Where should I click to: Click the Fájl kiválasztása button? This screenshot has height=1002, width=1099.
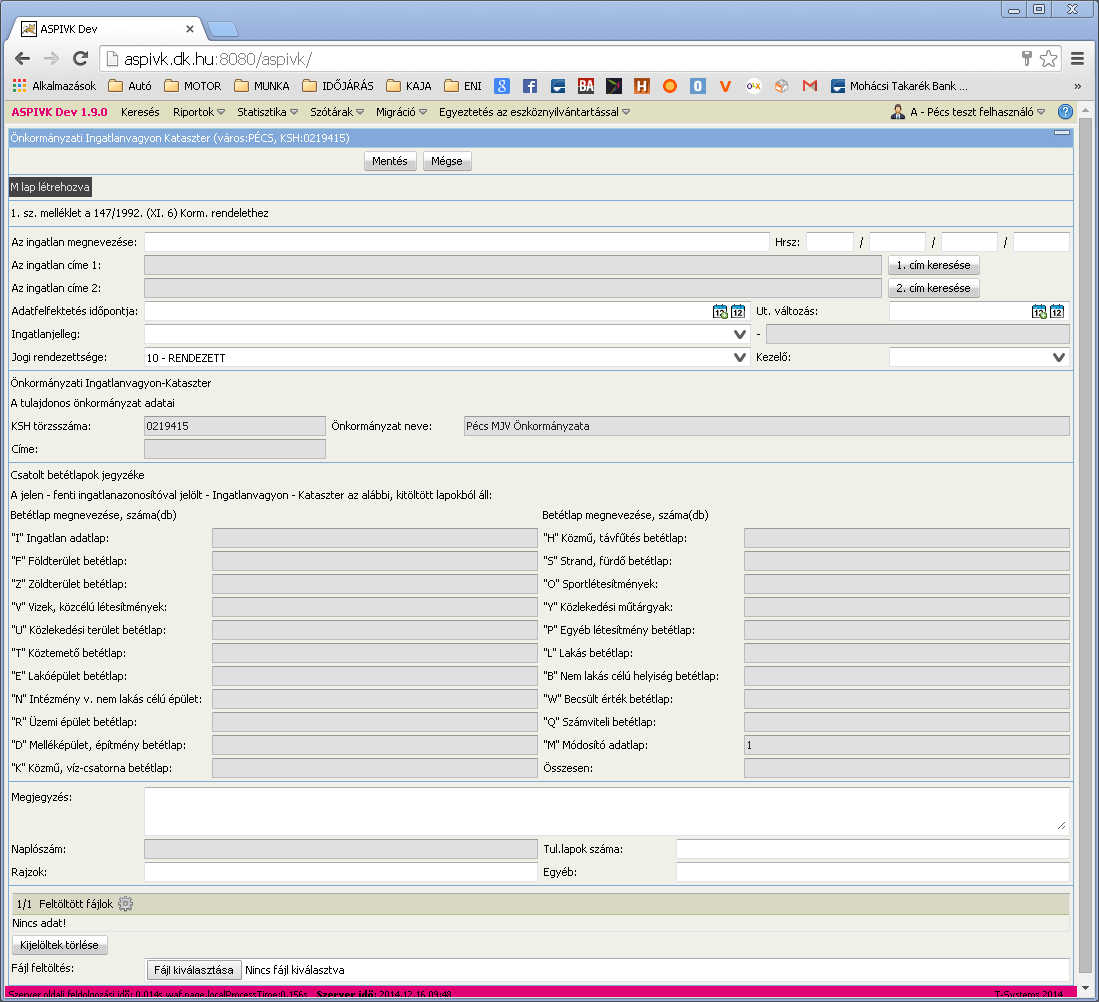point(193,970)
